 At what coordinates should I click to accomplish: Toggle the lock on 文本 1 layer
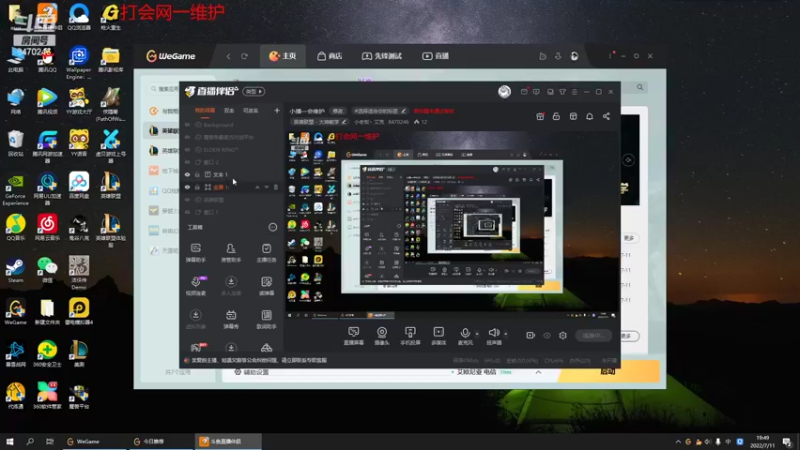[197, 174]
